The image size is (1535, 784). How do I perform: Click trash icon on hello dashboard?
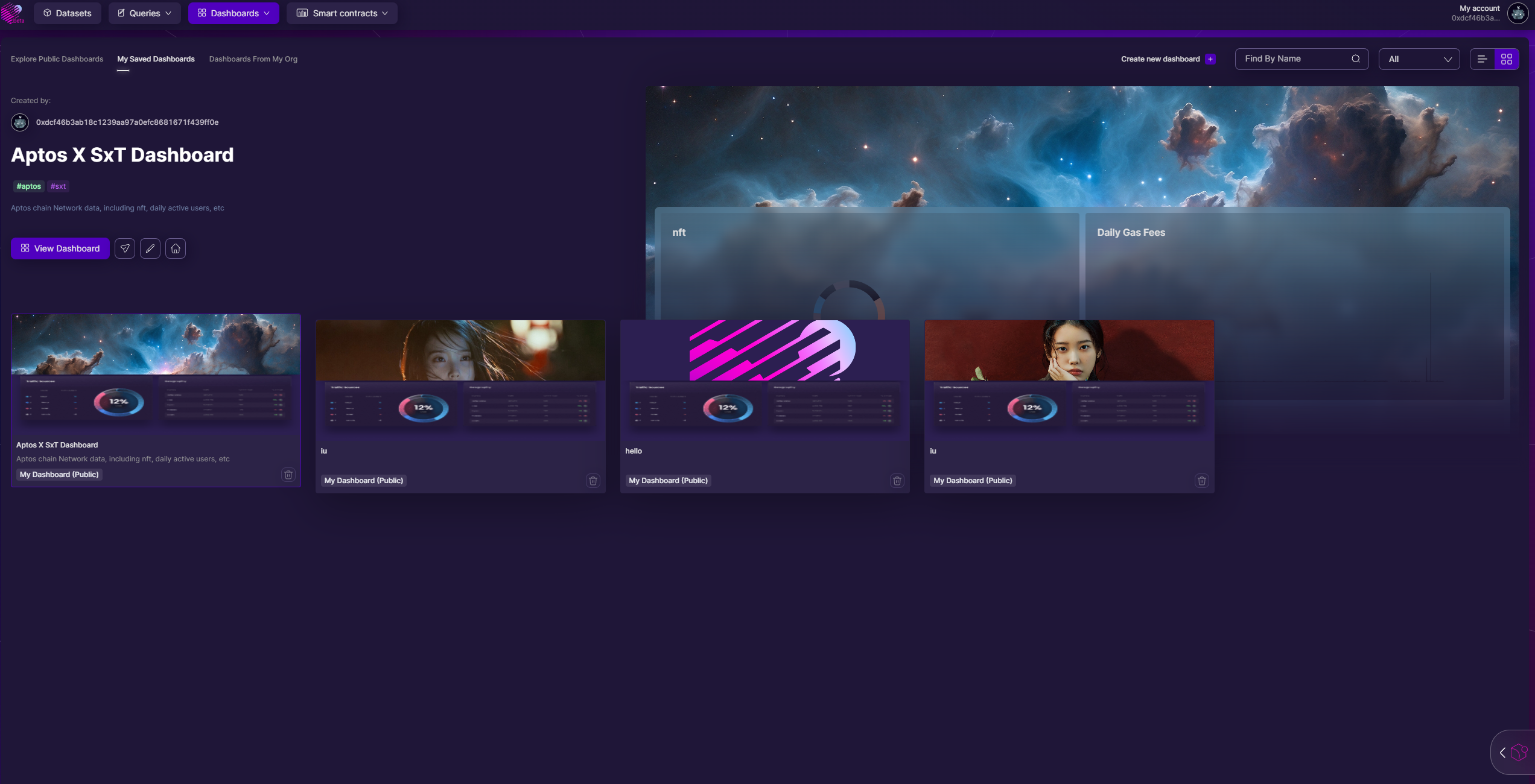897,481
